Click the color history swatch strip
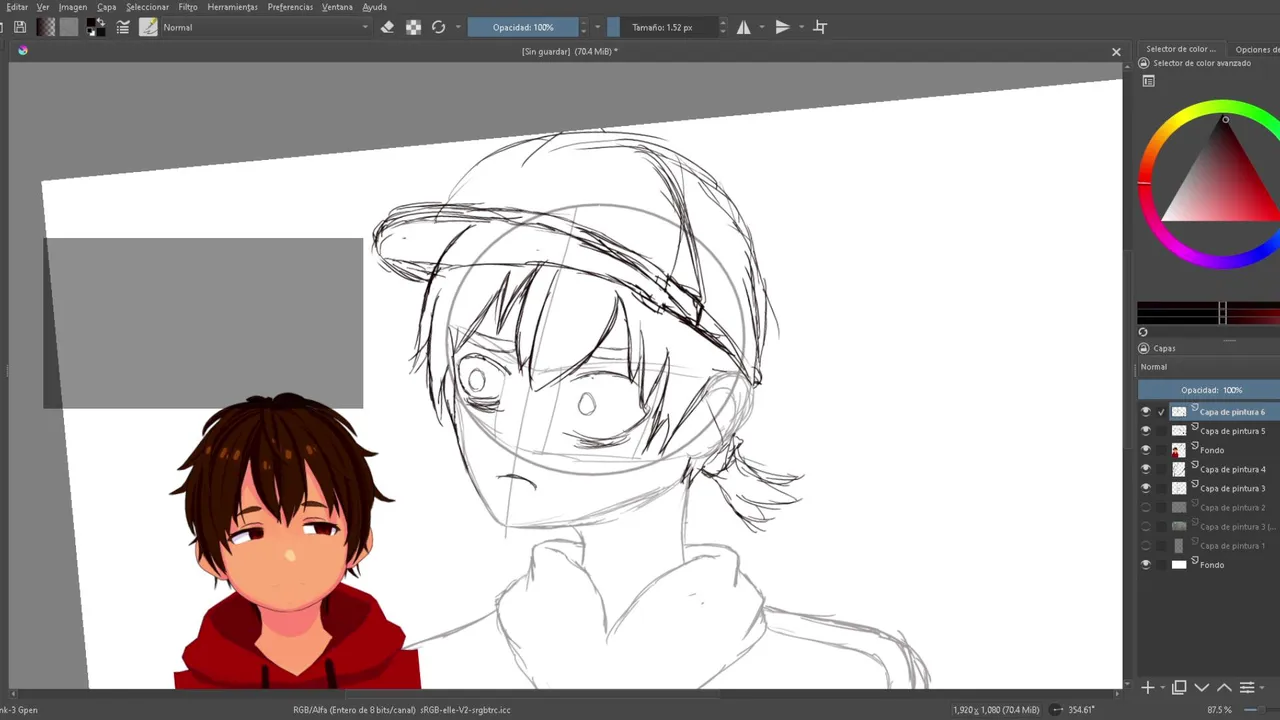1280x720 pixels. click(1209, 313)
